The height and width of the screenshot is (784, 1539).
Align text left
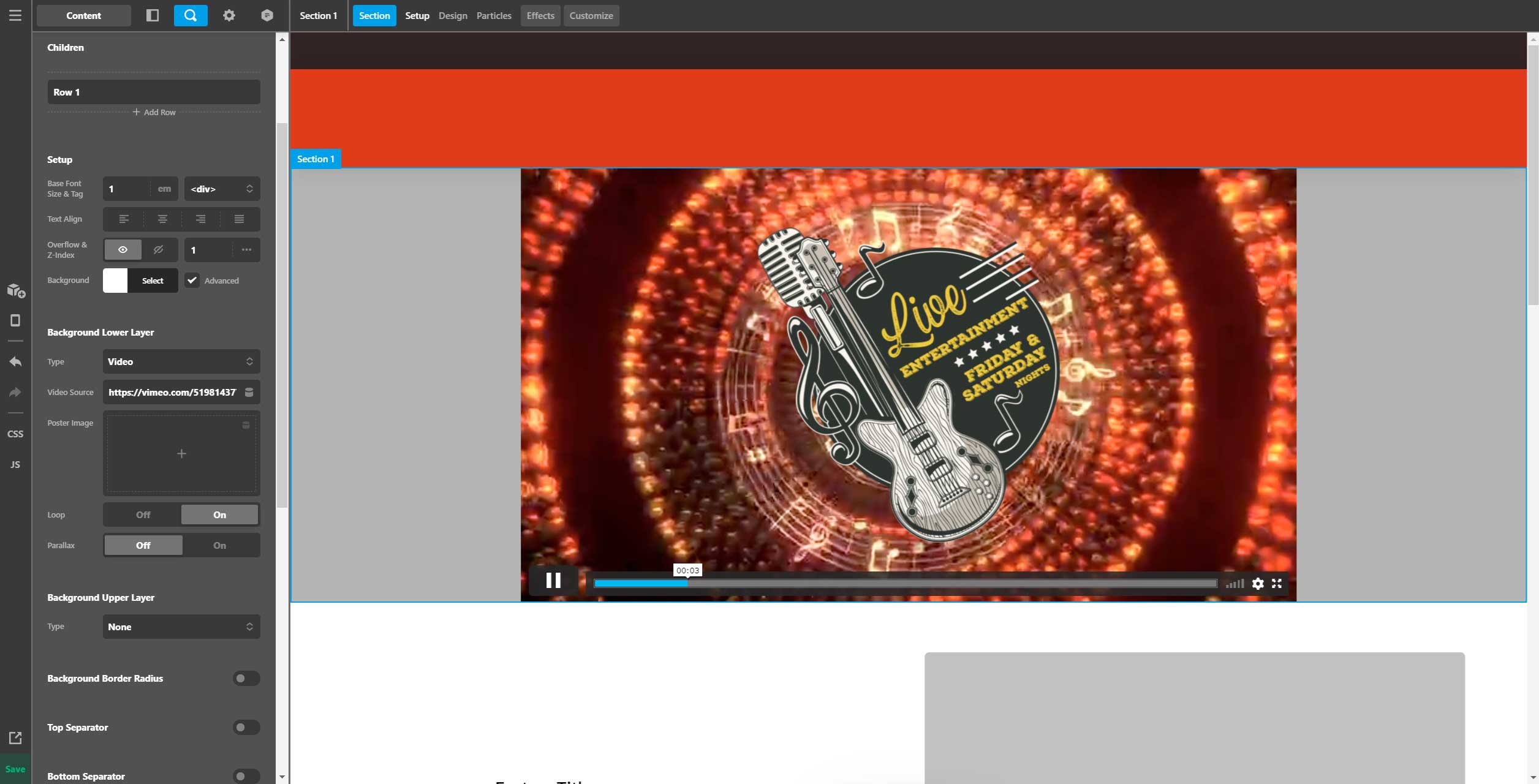tap(124, 219)
